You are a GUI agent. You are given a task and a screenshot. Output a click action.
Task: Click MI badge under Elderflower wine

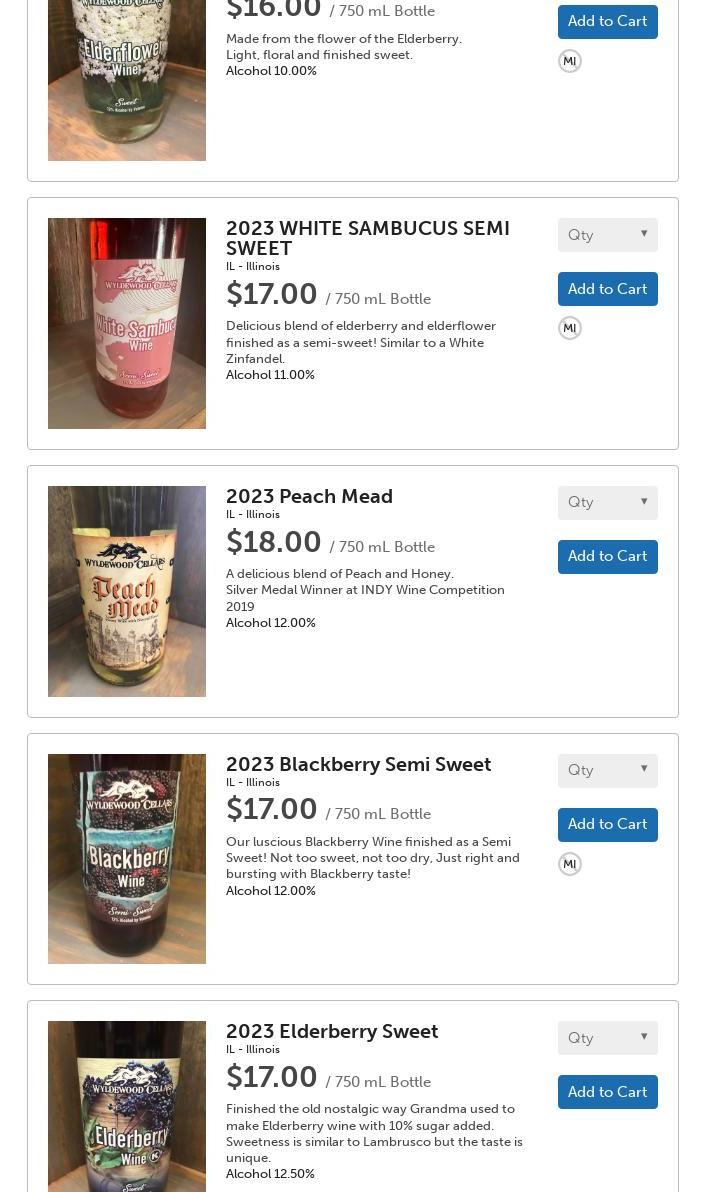[x=570, y=61]
